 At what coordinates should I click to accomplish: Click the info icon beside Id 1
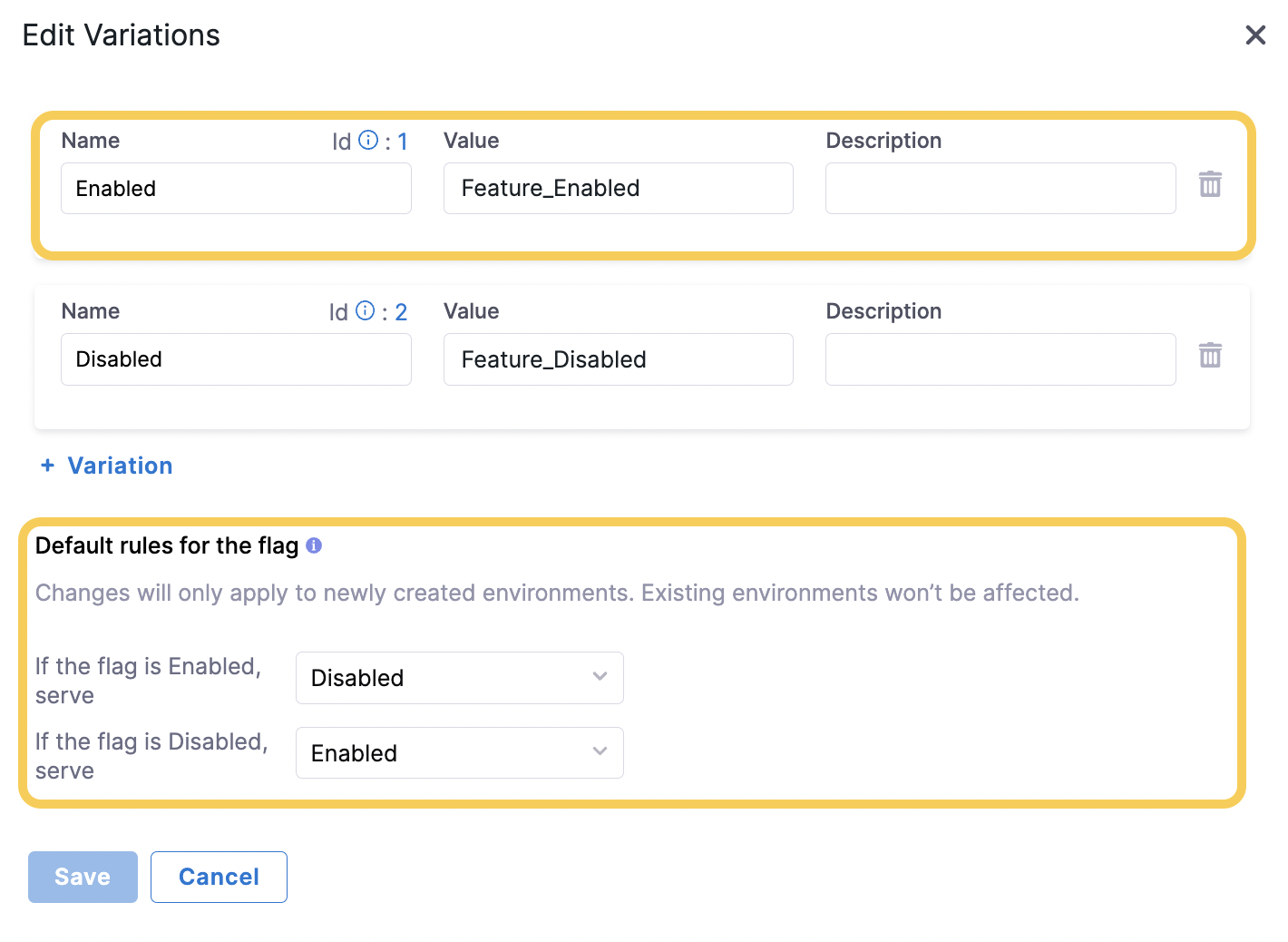click(x=368, y=140)
